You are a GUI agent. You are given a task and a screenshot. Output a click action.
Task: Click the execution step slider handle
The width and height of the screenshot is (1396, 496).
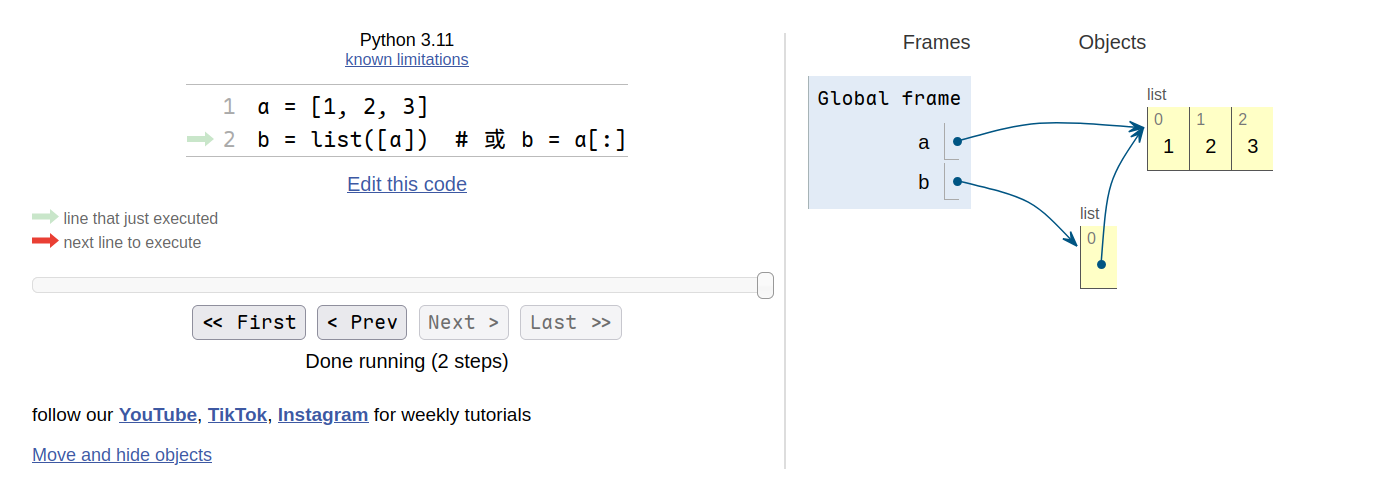pos(765,285)
